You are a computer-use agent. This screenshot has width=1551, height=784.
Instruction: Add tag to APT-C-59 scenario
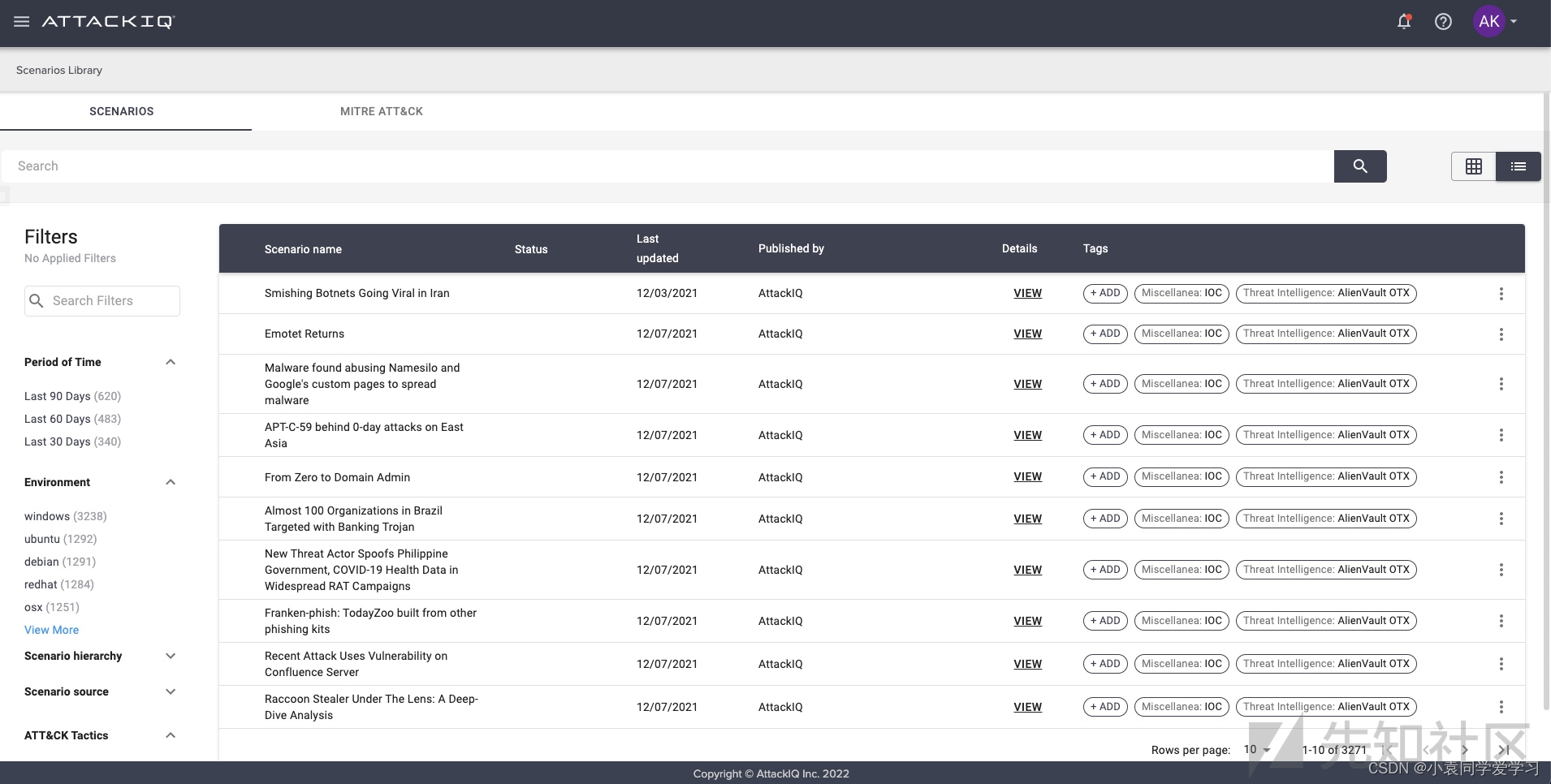click(1105, 435)
